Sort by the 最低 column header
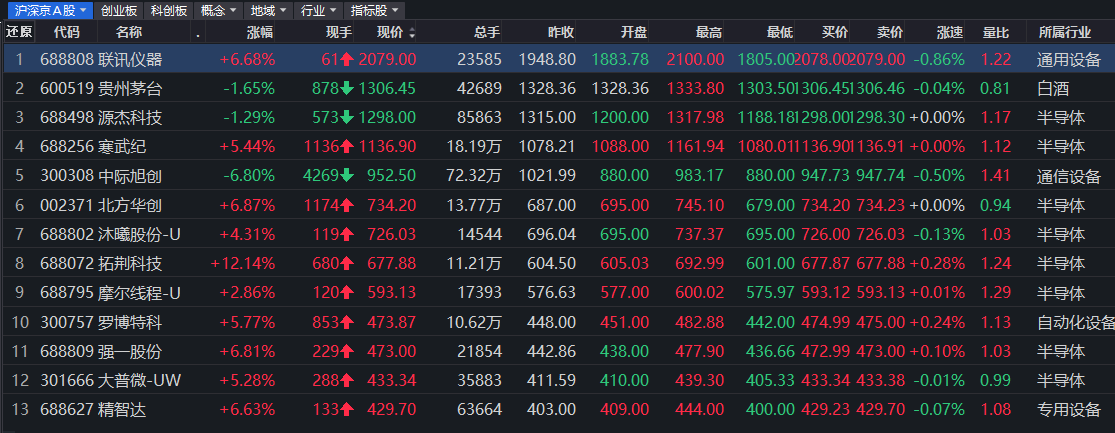 [779, 32]
